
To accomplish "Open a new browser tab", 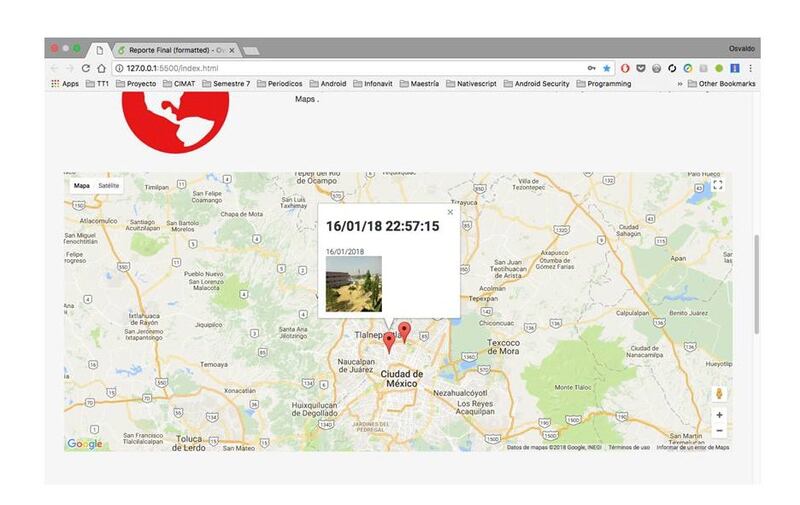I will click(251, 50).
